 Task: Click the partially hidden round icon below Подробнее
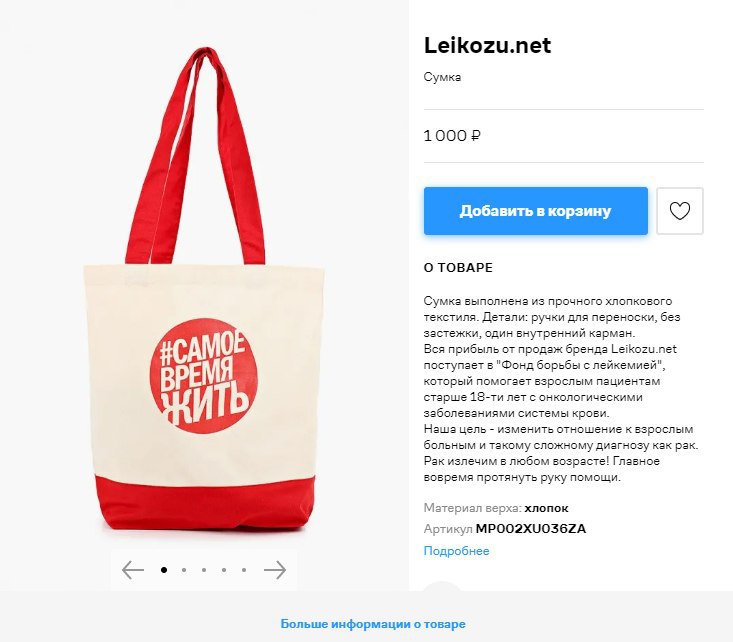click(442, 586)
